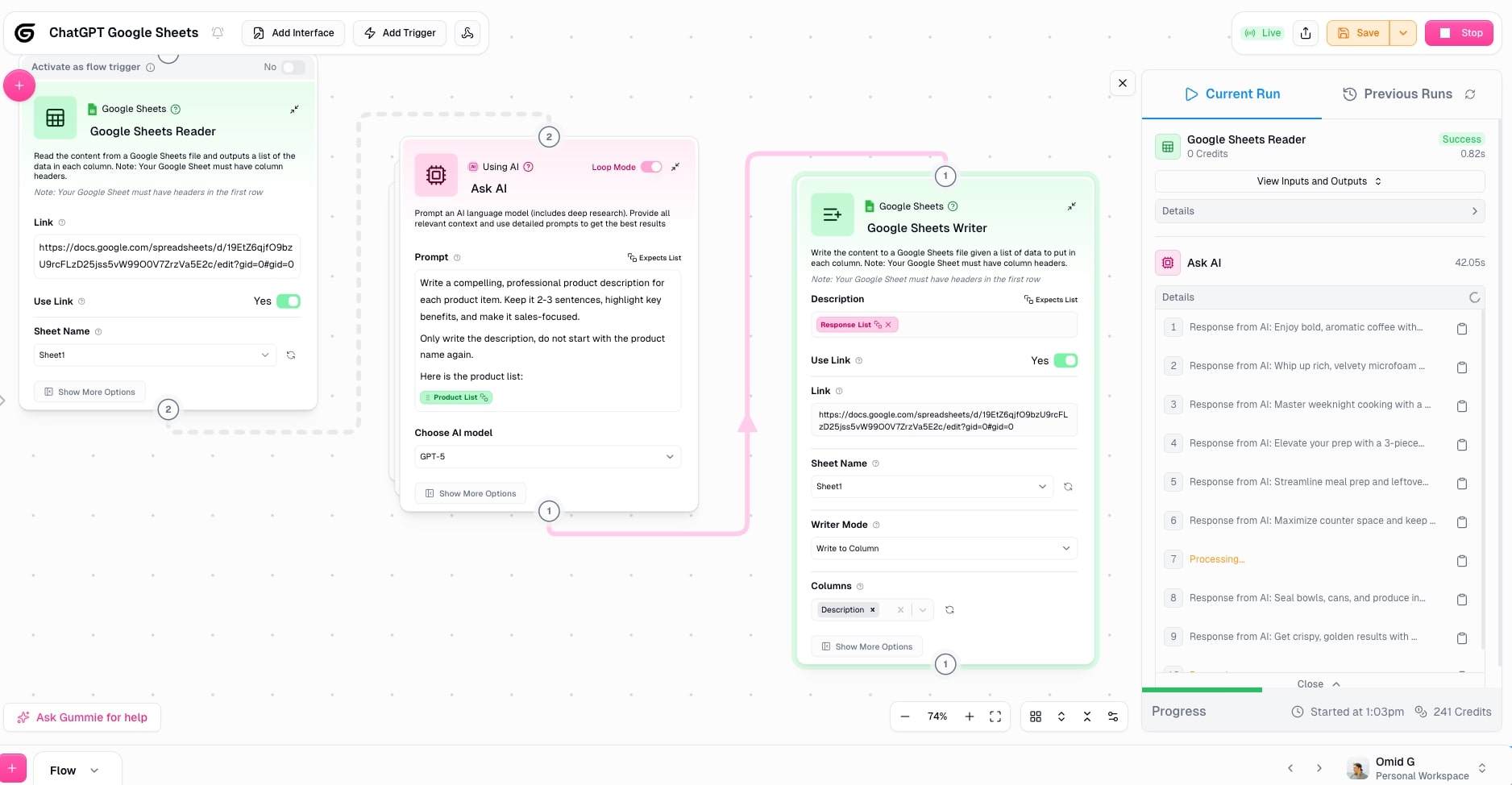Open the Choose AI model GPT-5 dropdown
This screenshot has width=1512, height=785.
(547, 456)
